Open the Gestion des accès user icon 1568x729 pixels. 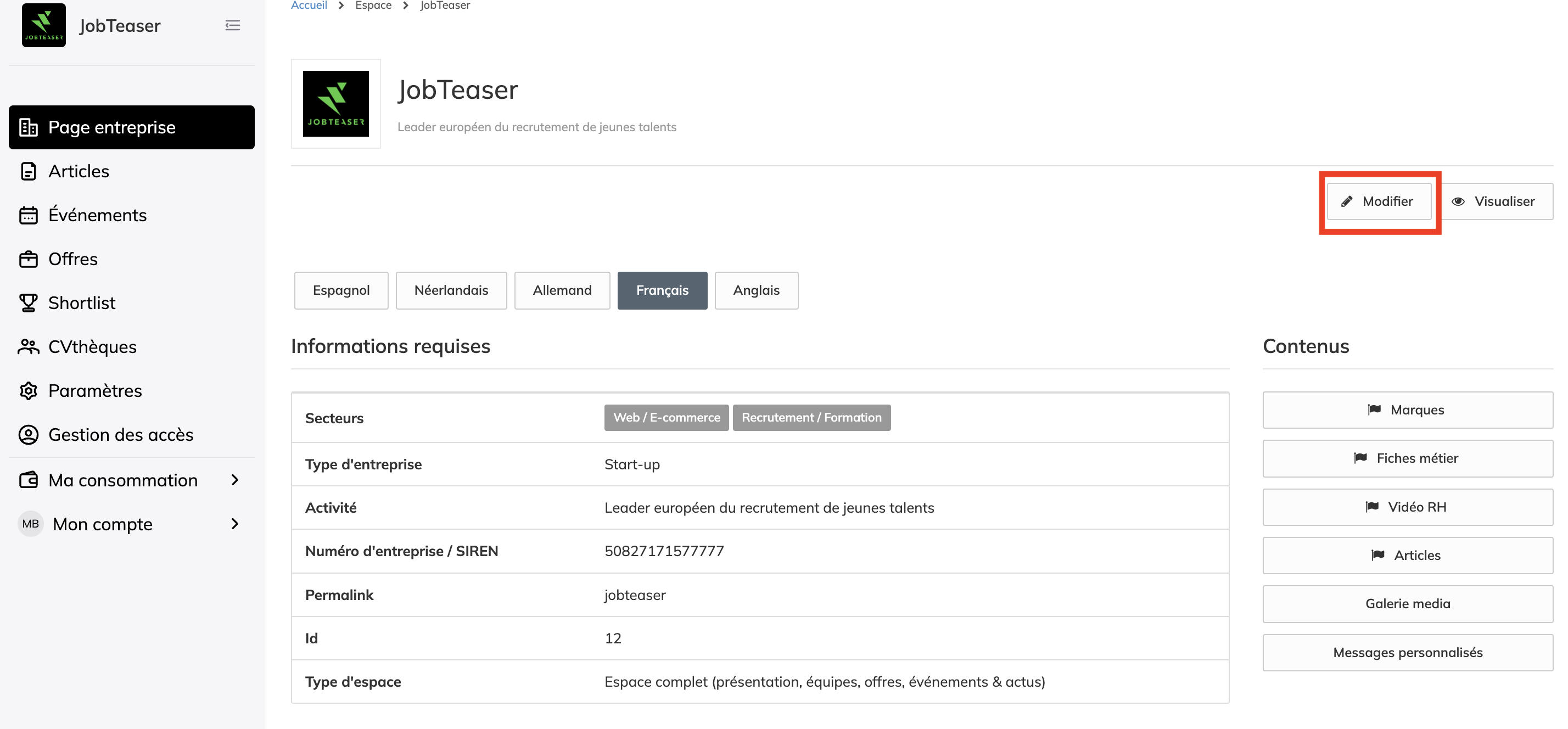coord(29,434)
